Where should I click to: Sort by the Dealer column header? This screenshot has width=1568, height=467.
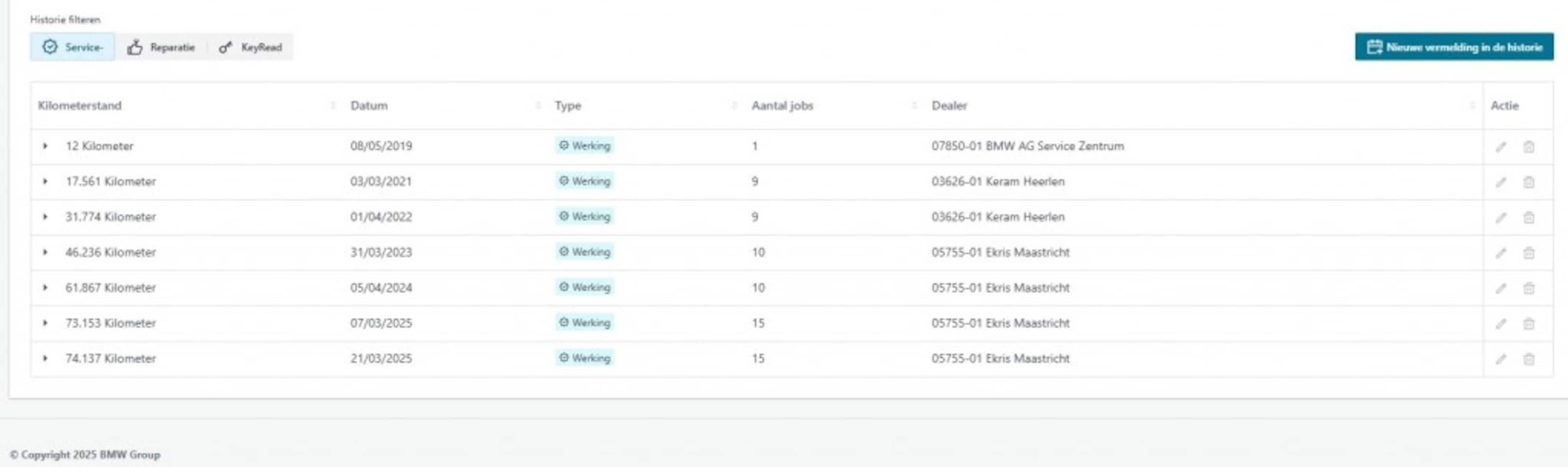click(x=949, y=106)
